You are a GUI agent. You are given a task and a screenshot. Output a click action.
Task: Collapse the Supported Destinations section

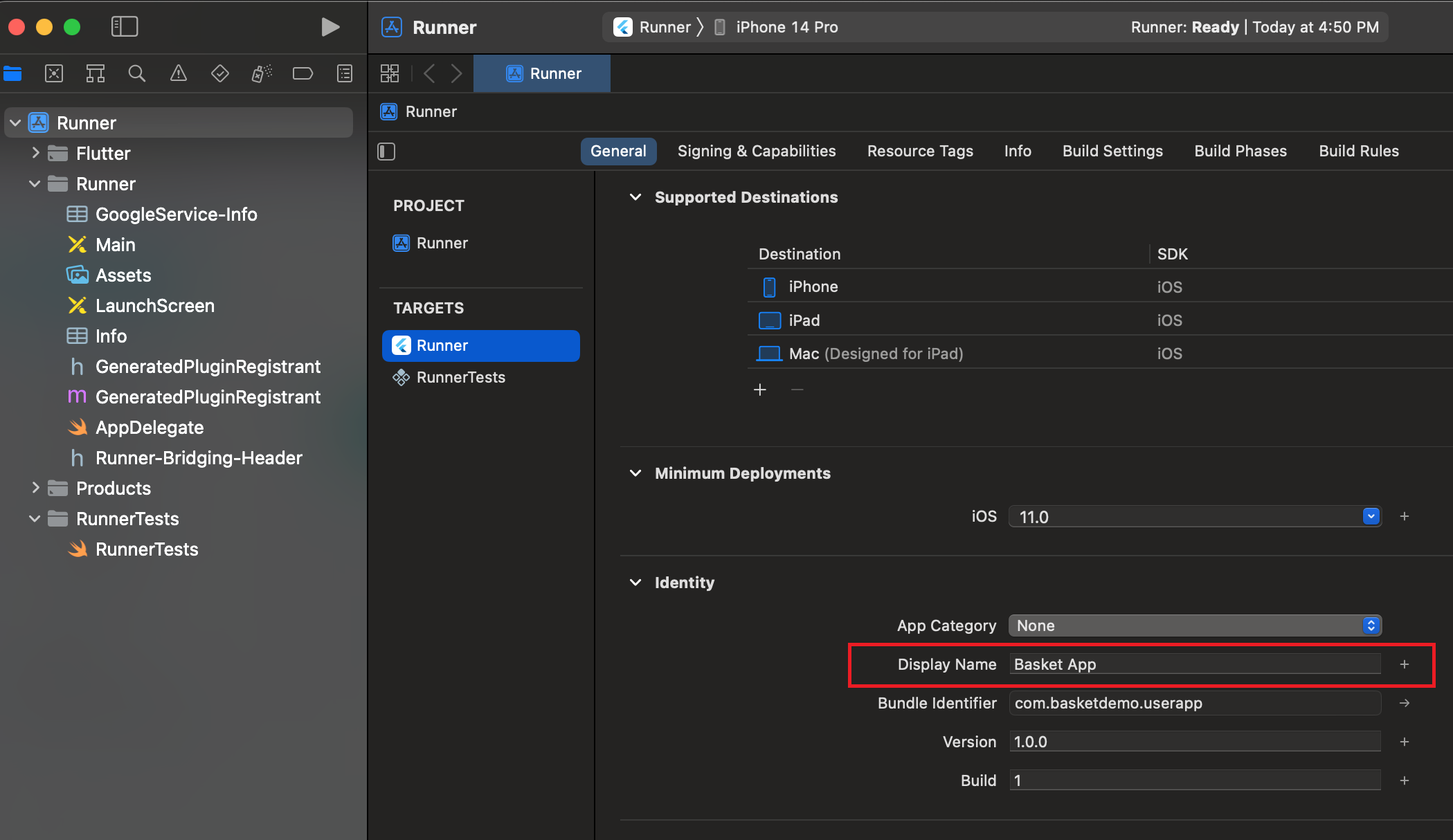pyautogui.click(x=635, y=197)
